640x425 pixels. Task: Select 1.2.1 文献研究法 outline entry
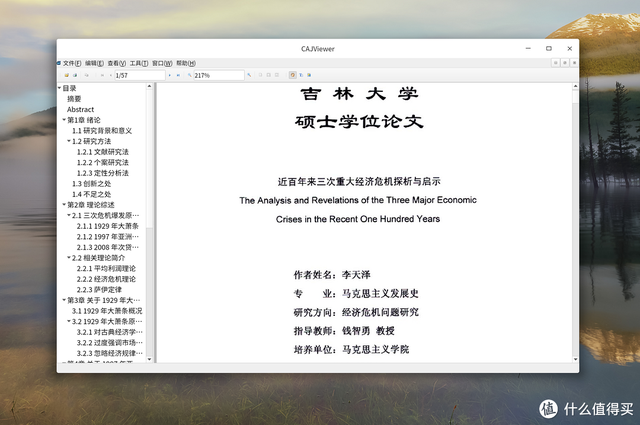coord(103,152)
